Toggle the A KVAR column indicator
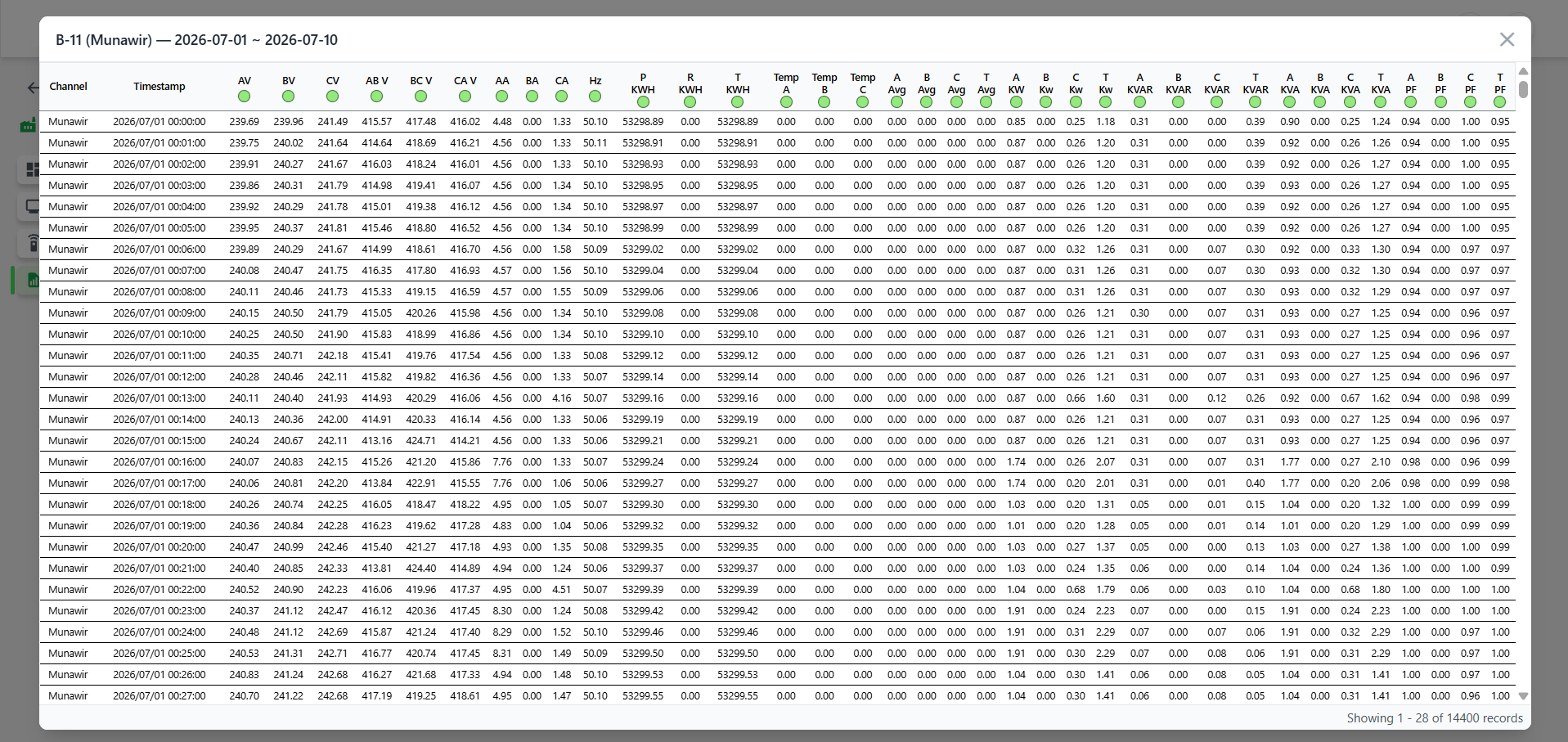 pyautogui.click(x=1139, y=102)
